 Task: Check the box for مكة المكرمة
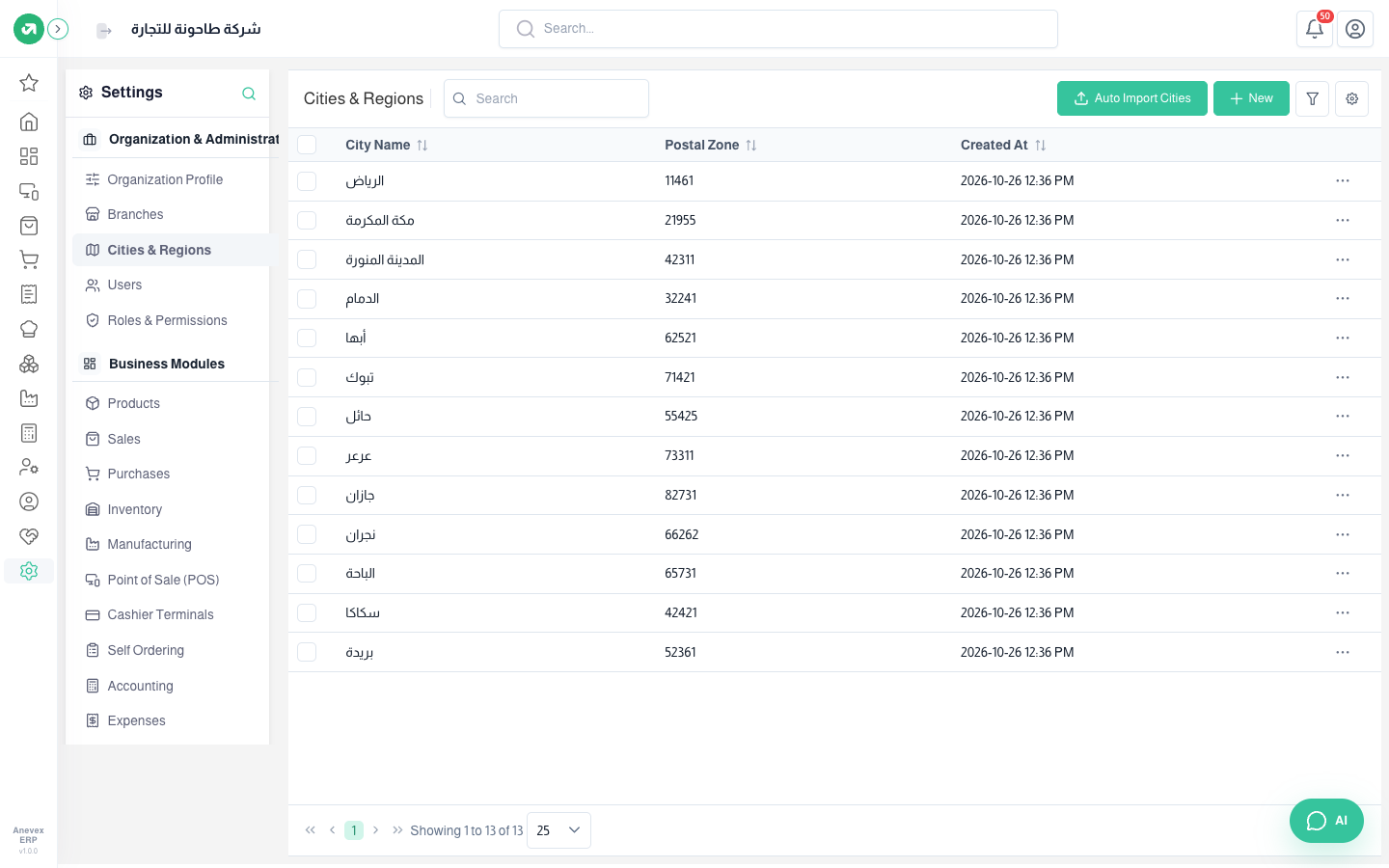[x=307, y=220]
